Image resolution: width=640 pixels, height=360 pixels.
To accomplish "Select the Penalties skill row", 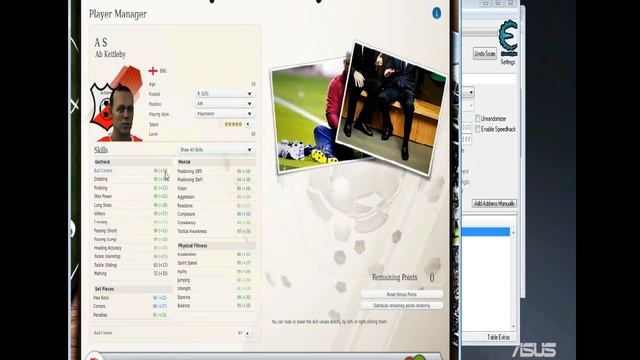I will point(131,315).
